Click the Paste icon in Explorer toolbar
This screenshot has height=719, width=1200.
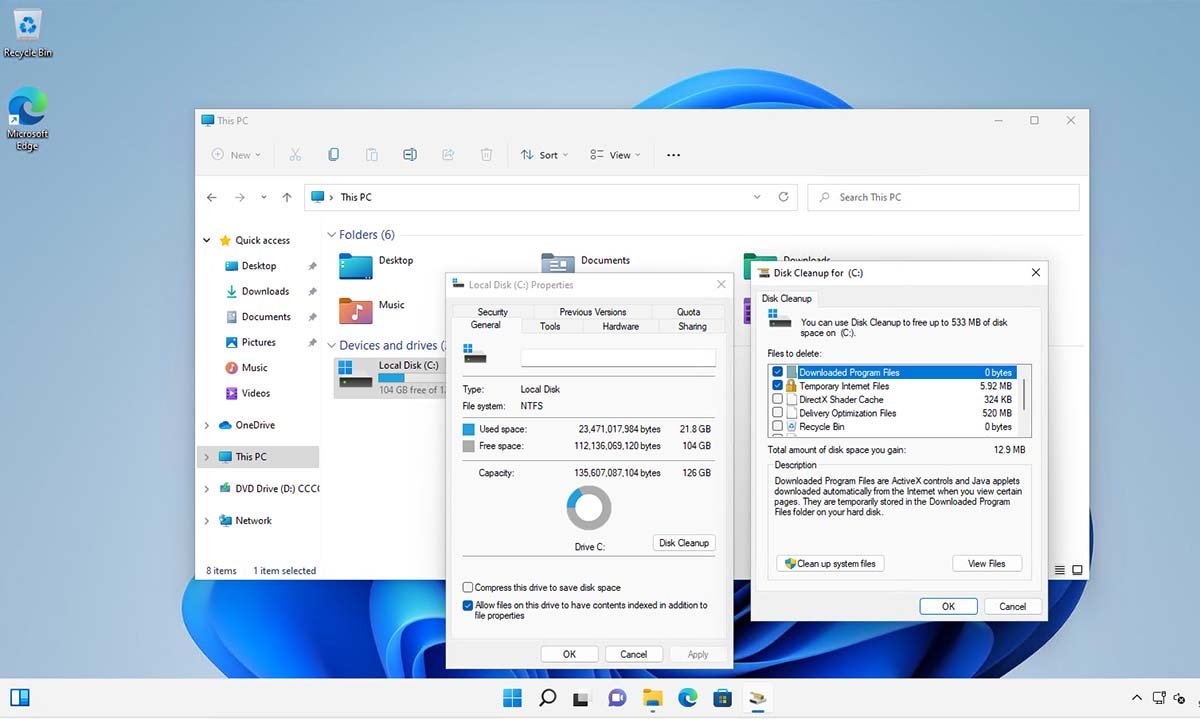tap(371, 154)
